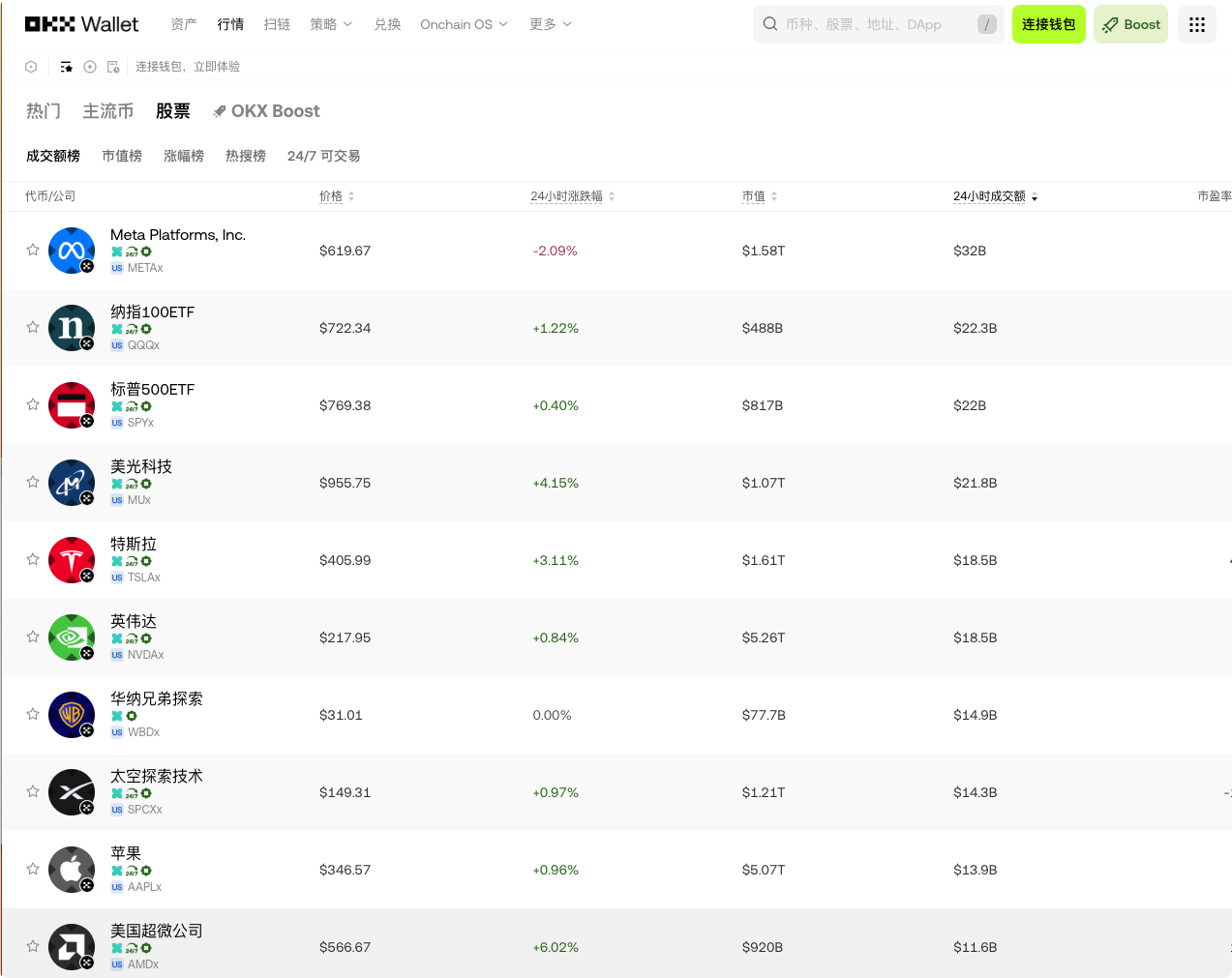The image size is (1232, 978).
Task: Expand the 策略 dropdown menu
Action: 331,24
